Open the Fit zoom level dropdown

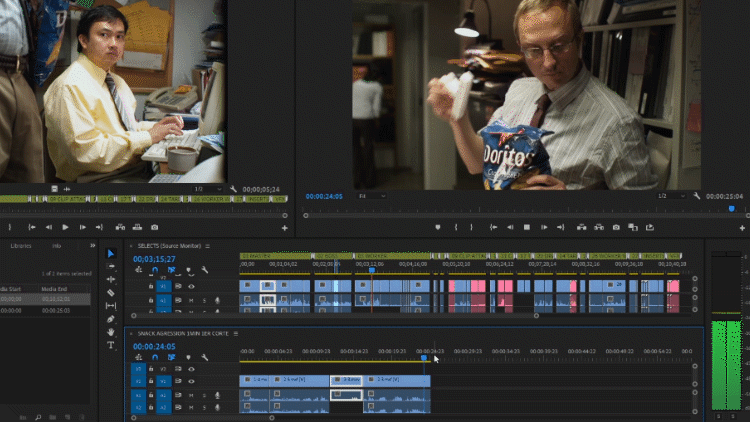(371, 196)
